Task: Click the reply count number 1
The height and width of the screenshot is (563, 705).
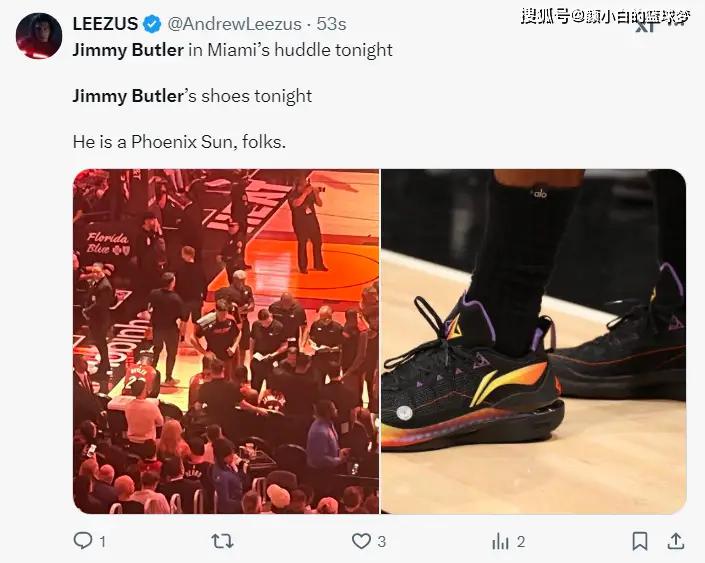Action: click(x=103, y=541)
